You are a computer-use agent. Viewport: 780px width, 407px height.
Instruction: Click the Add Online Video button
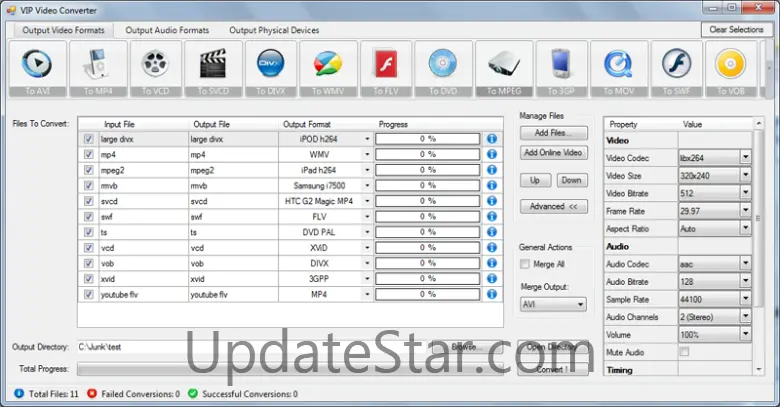click(554, 153)
